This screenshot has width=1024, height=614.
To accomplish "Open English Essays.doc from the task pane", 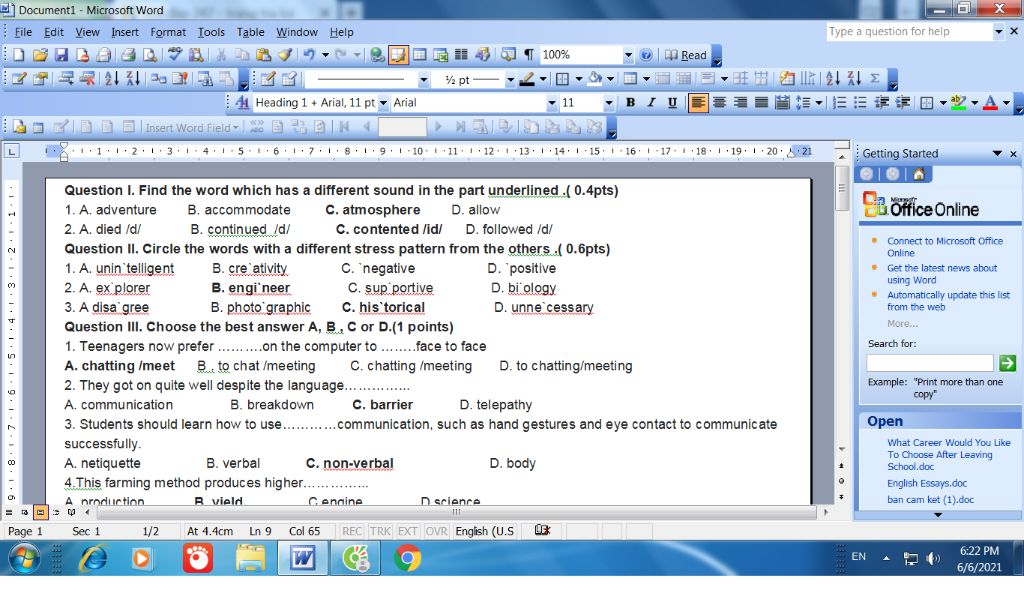I will click(927, 483).
